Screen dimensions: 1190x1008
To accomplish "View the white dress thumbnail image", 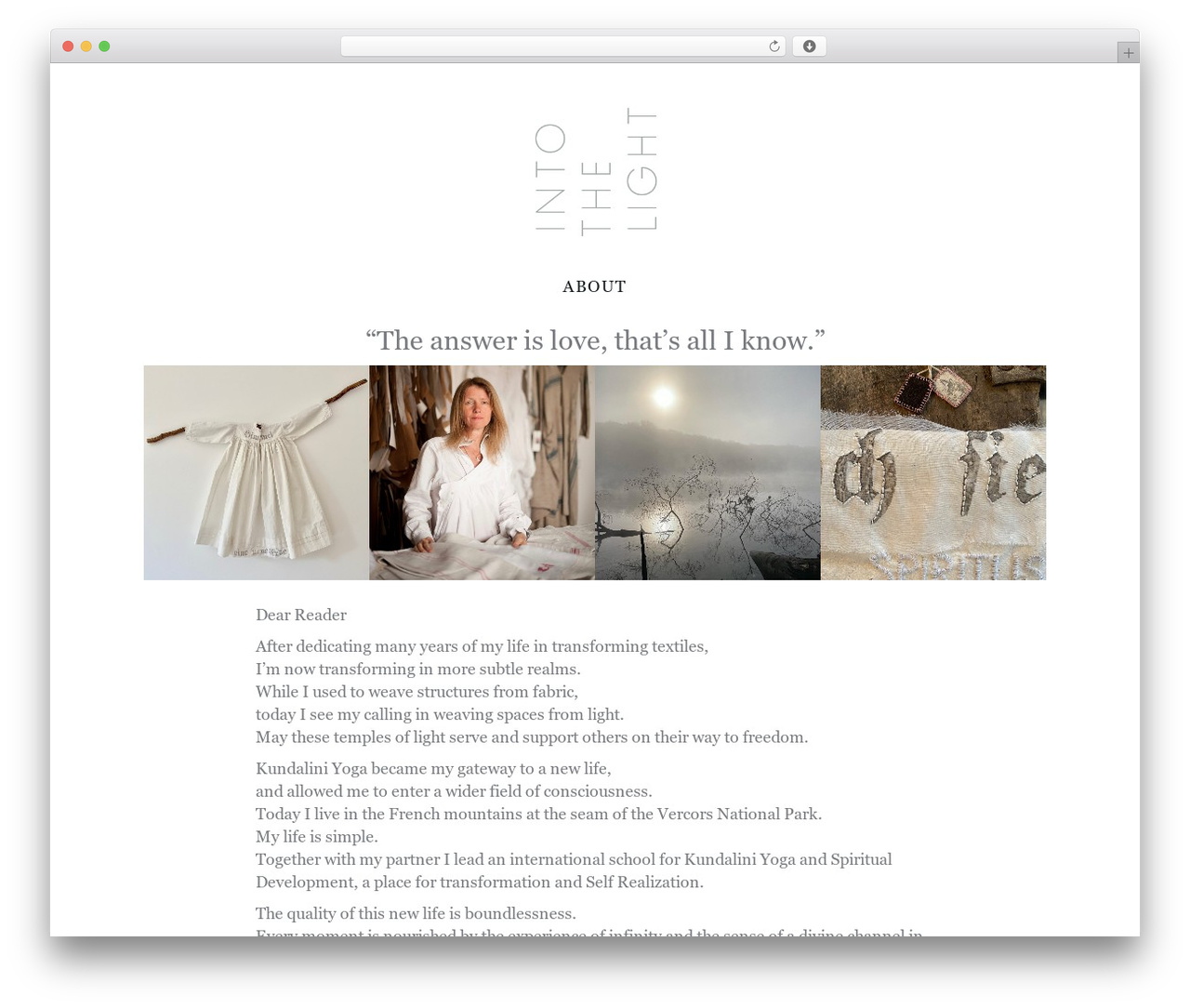I will (x=256, y=472).
